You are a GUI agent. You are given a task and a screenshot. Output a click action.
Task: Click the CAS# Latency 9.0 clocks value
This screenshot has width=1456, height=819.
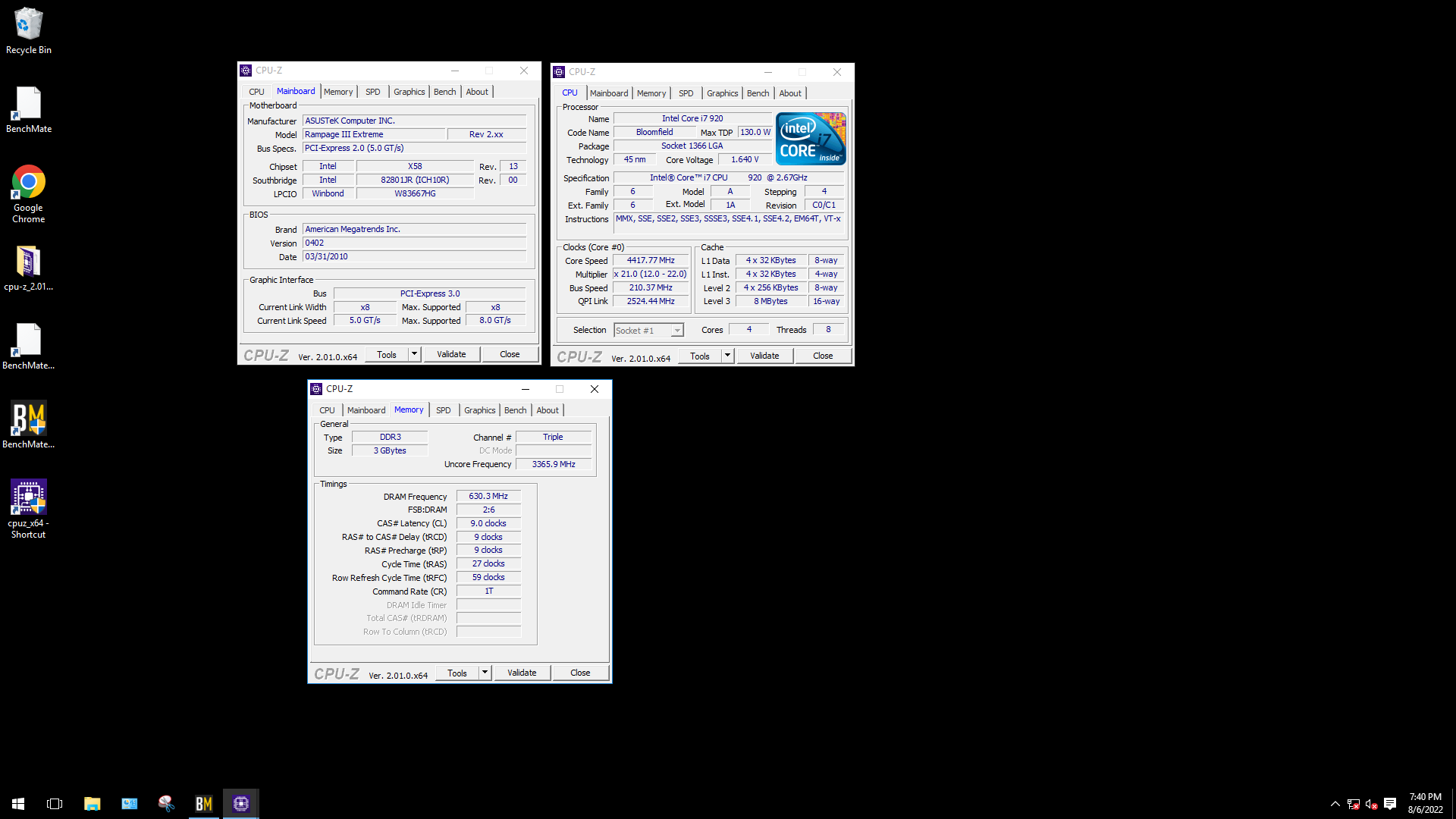tap(488, 523)
